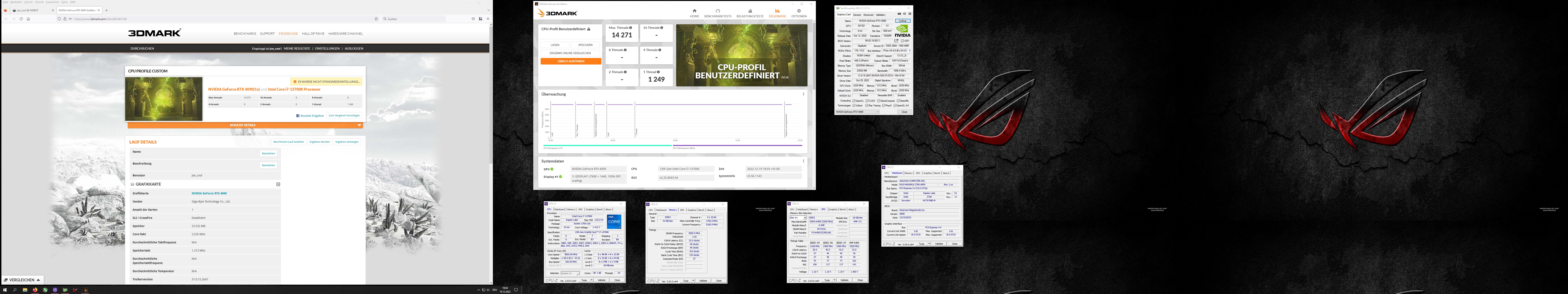Click GPU-Z Bus Interface question mark

[910, 50]
